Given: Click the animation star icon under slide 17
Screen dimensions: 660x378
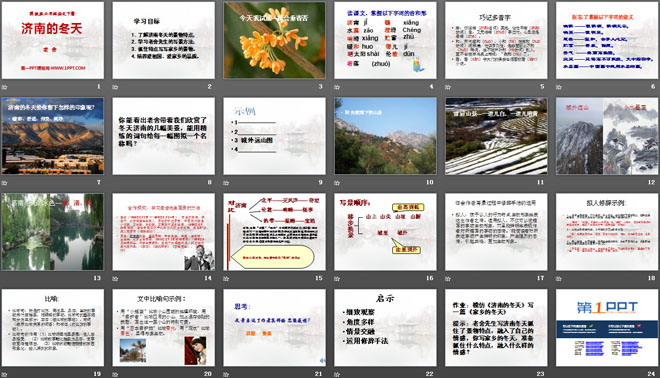Looking at the screenshot, I should click(448, 278).
